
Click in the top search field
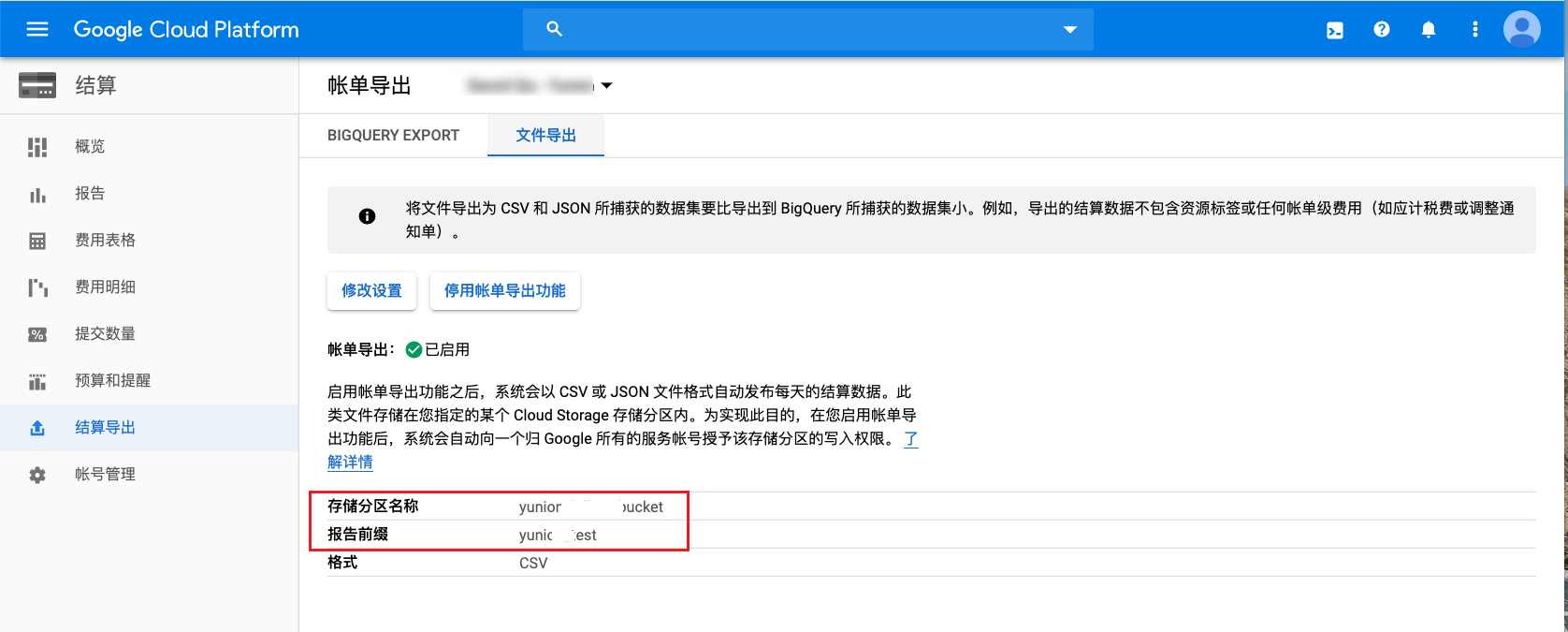coord(805,30)
